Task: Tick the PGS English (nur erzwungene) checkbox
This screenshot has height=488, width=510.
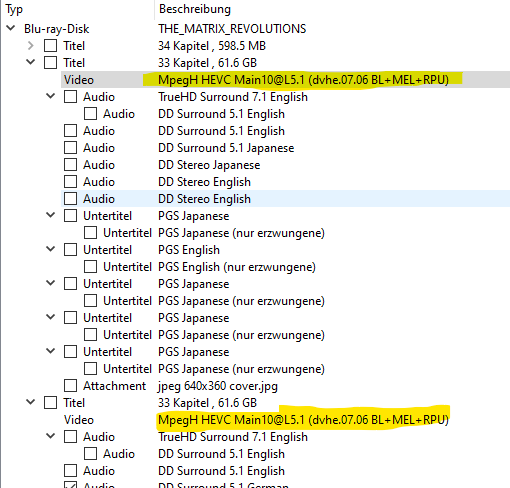Action: 90,267
